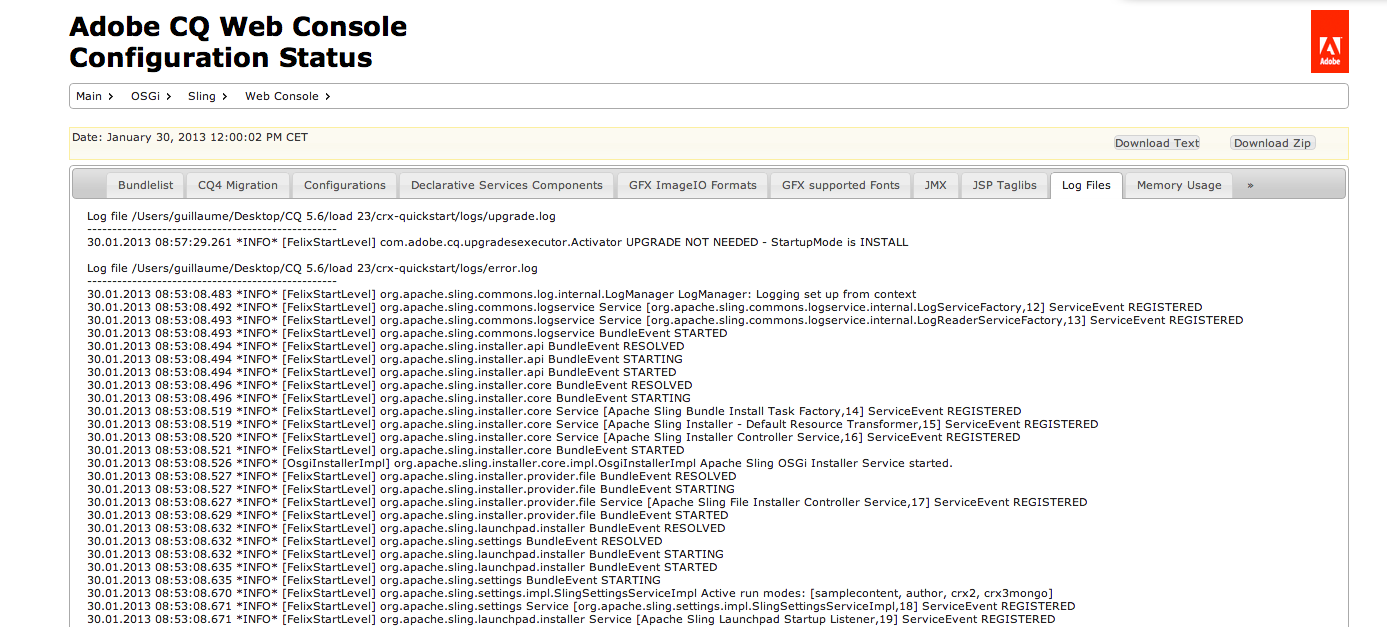Click the 'Bundle Install Task Factory,14' line

coord(554,411)
